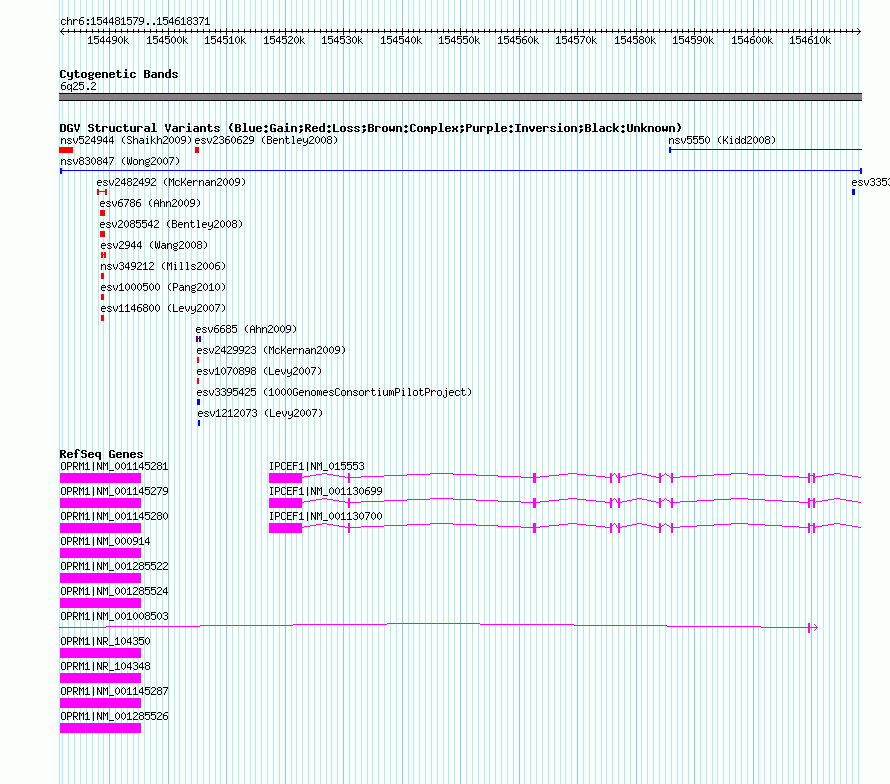This screenshot has height=784, width=890.
Task: Click OPRM1|NM_001008503 transcript label
Action: click(x=114, y=617)
